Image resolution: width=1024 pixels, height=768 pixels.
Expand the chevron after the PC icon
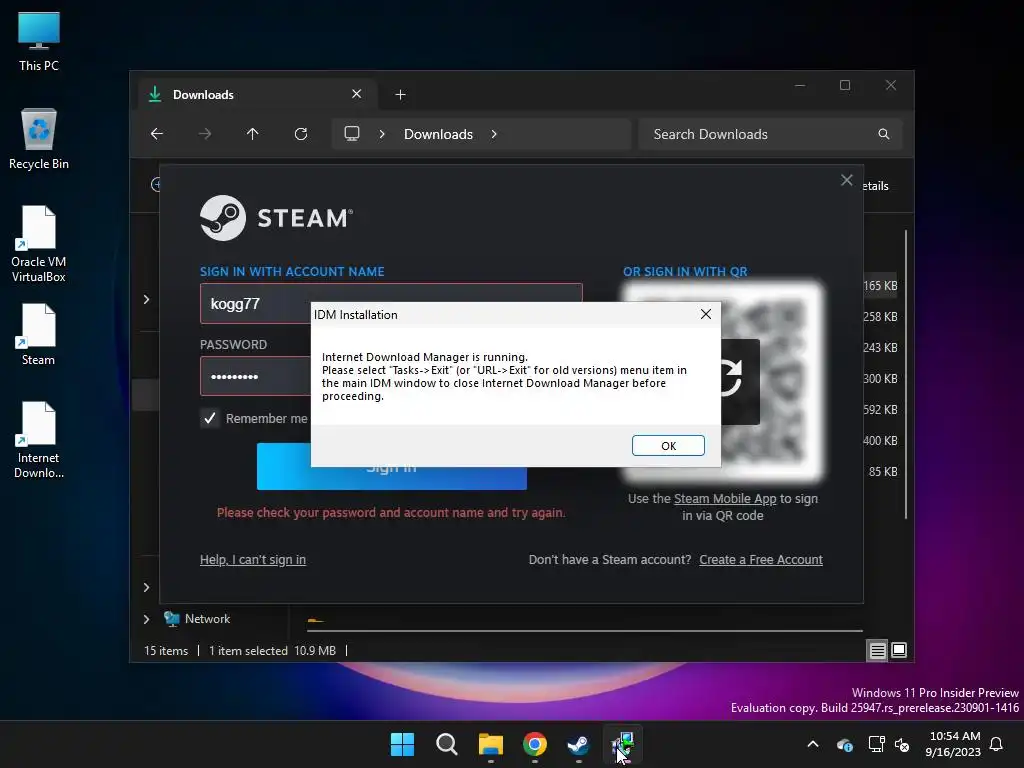coord(382,134)
